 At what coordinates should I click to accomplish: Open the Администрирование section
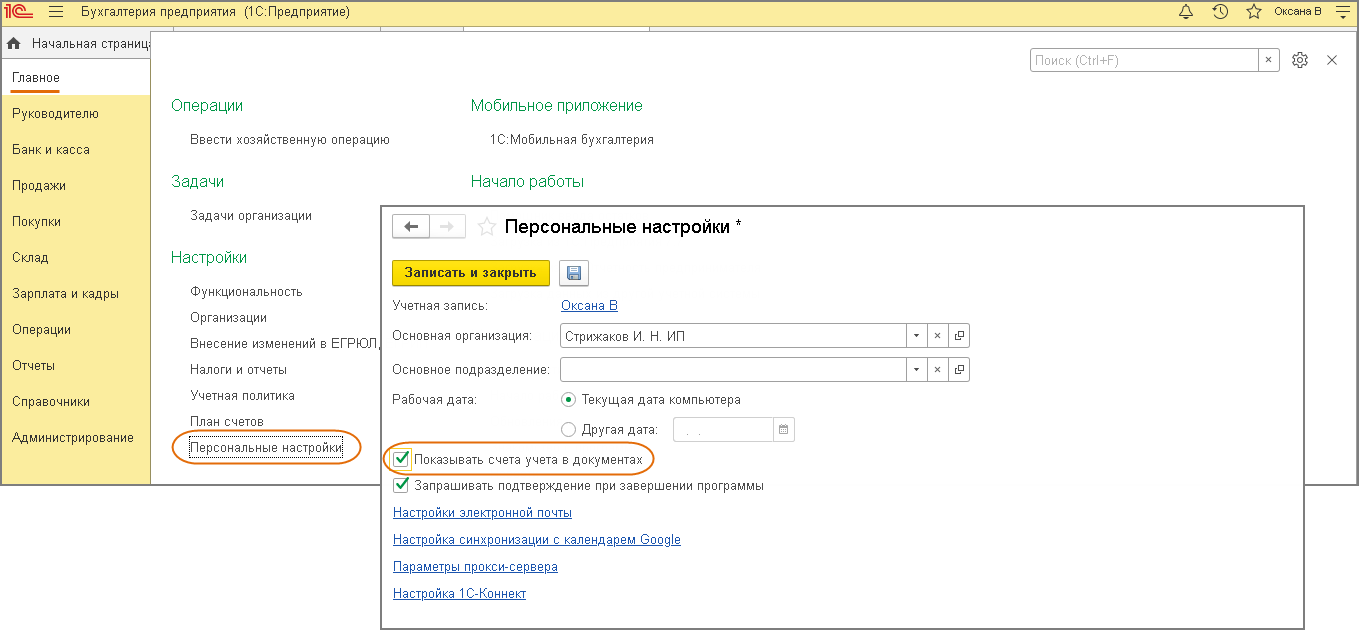[x=73, y=438]
